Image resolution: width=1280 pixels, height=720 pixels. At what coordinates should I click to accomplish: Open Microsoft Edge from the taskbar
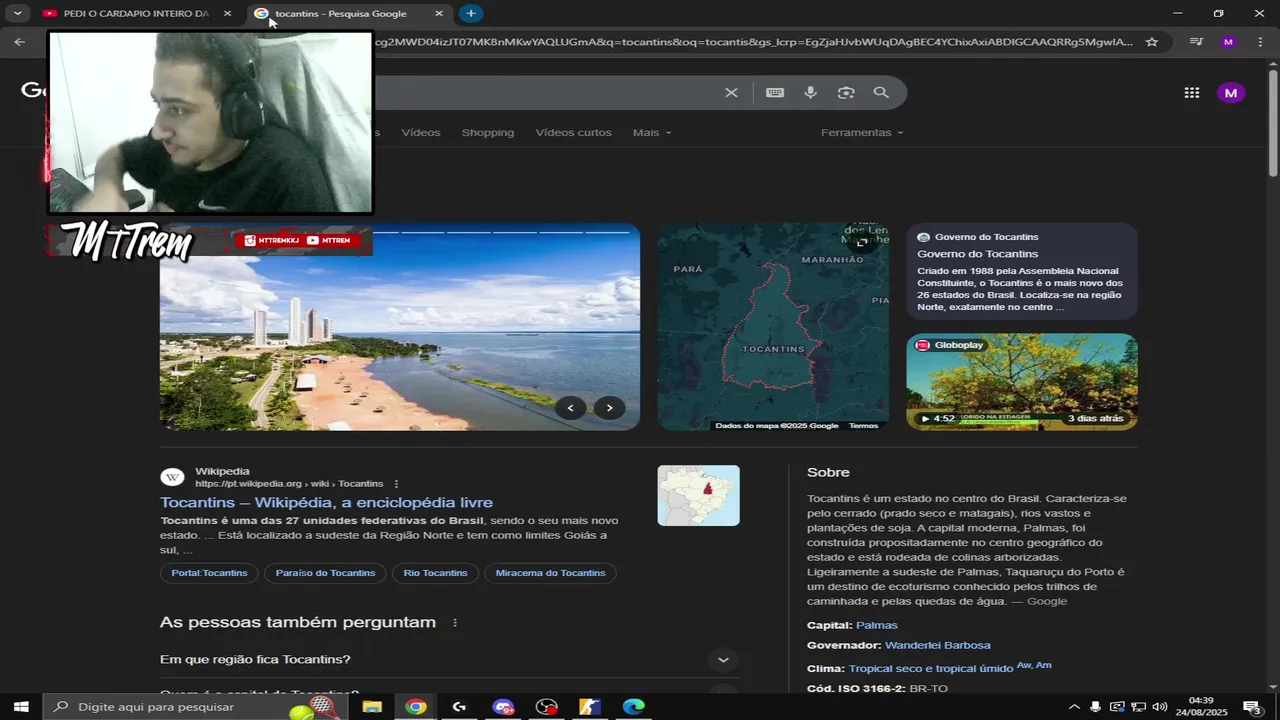634,707
